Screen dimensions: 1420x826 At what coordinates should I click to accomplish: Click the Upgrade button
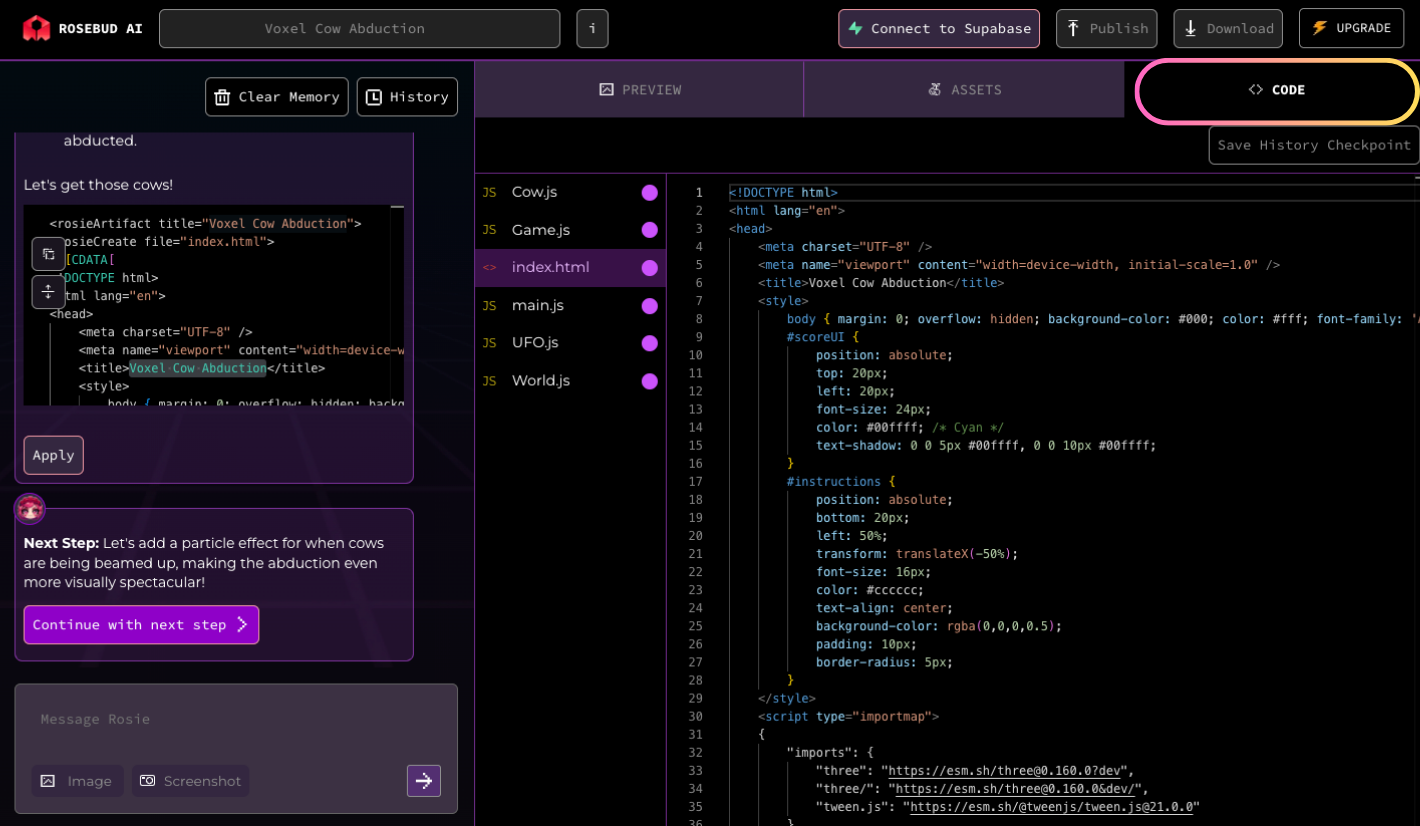[1351, 28]
